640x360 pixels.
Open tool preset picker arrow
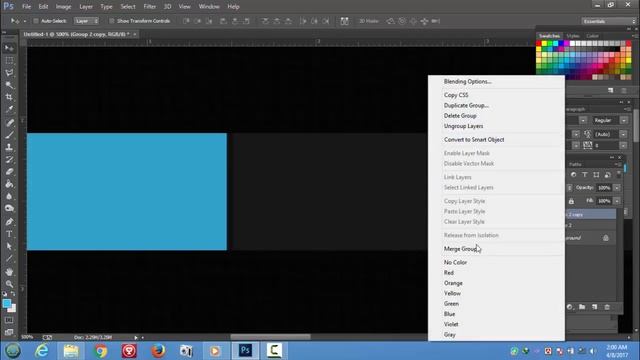coord(24,21)
